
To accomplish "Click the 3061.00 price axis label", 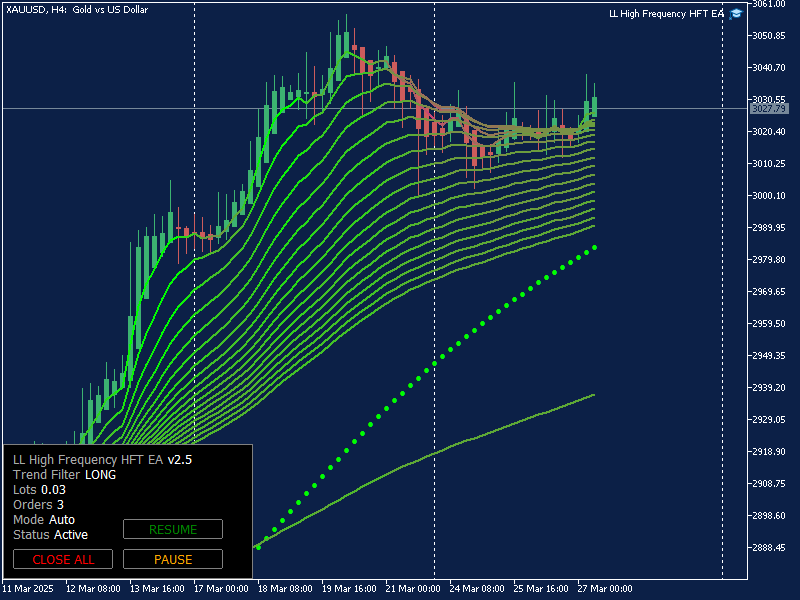I will click(x=769, y=4).
